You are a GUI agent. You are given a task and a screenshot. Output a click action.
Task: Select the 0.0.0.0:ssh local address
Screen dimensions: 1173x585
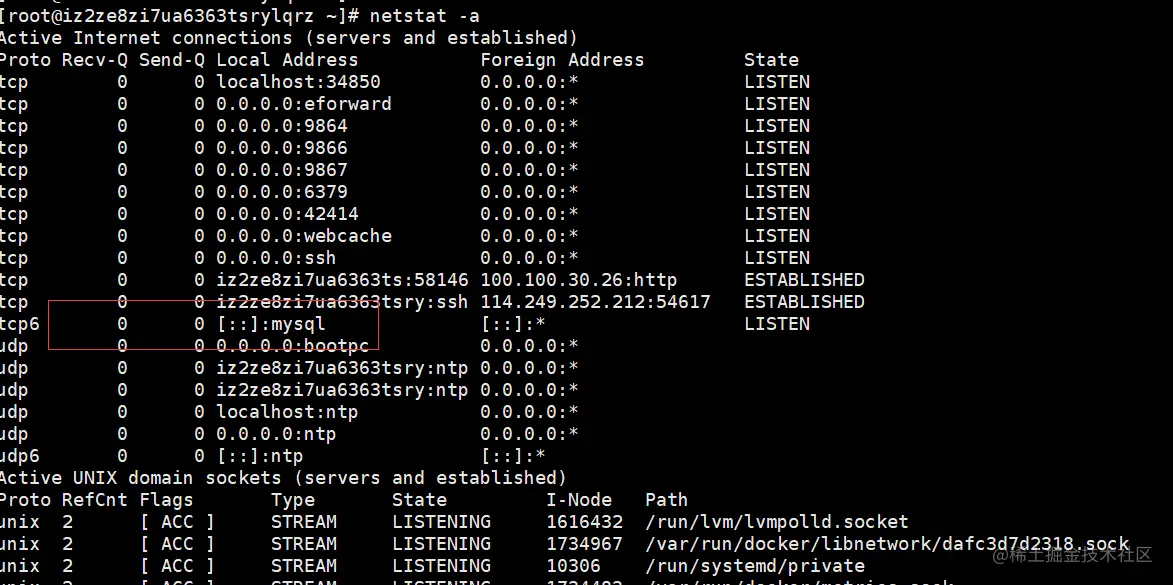click(x=276, y=258)
